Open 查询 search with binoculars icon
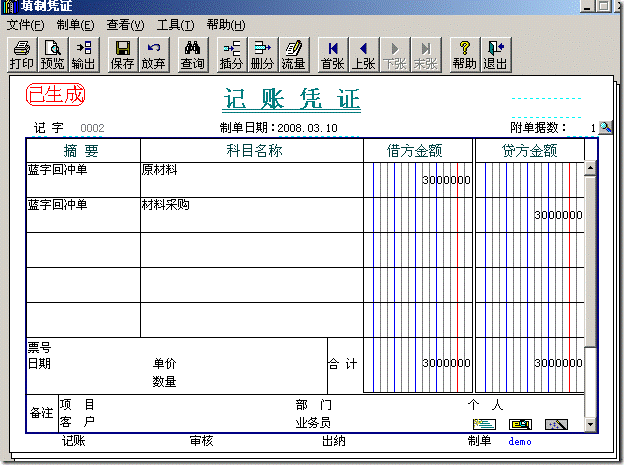 193,55
